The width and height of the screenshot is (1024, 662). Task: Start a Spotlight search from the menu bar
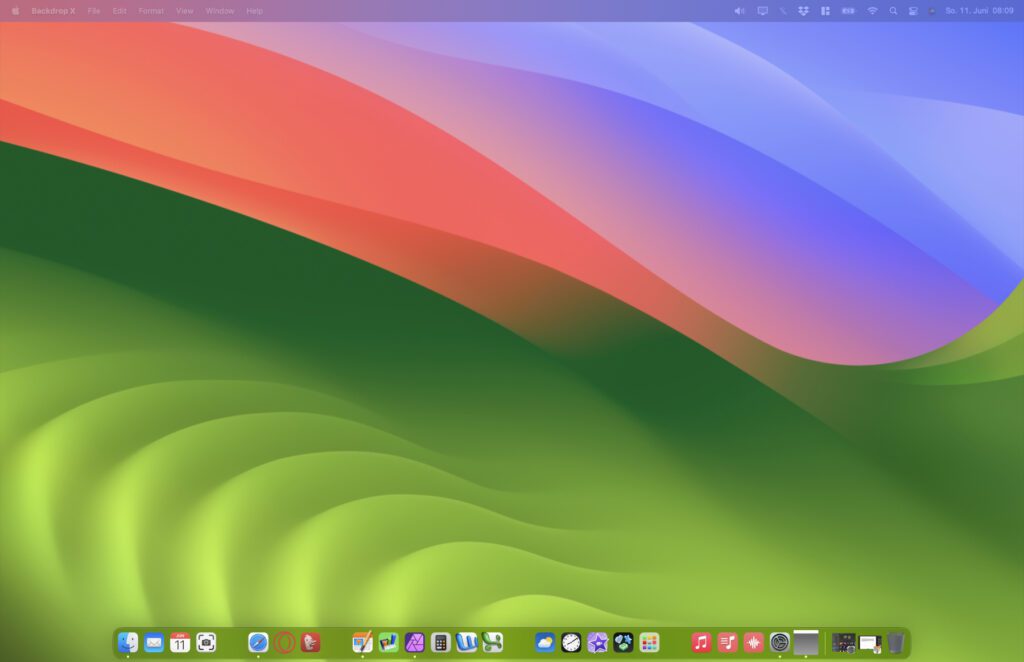click(x=892, y=11)
